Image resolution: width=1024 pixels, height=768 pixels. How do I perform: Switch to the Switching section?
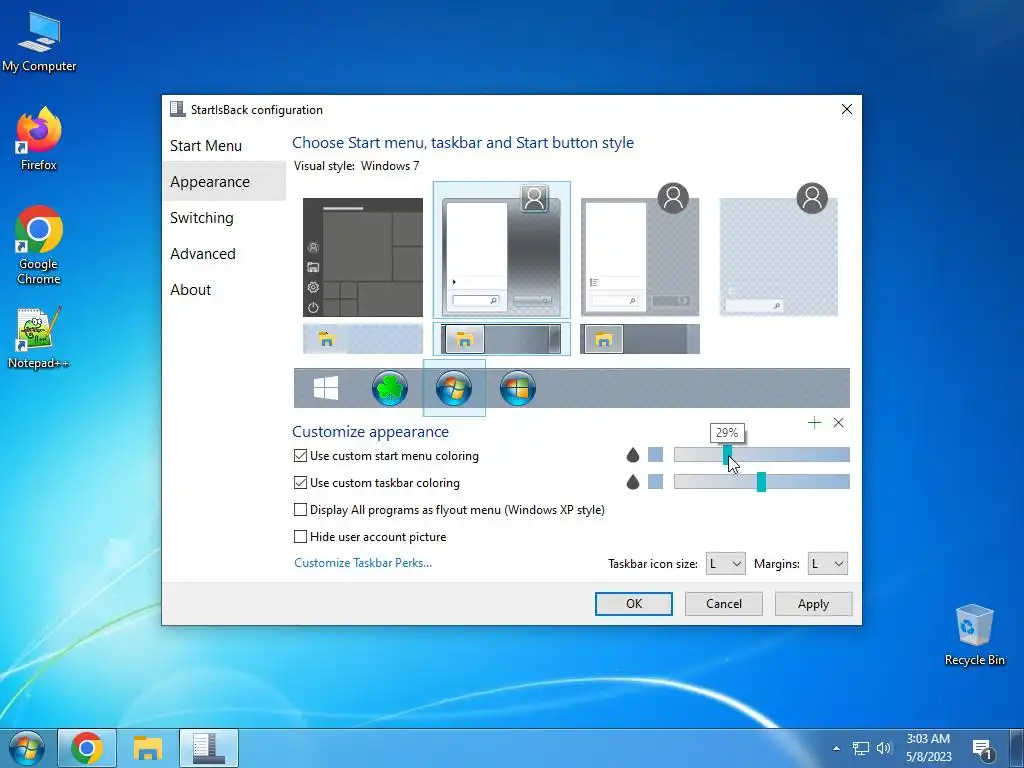[223, 217]
